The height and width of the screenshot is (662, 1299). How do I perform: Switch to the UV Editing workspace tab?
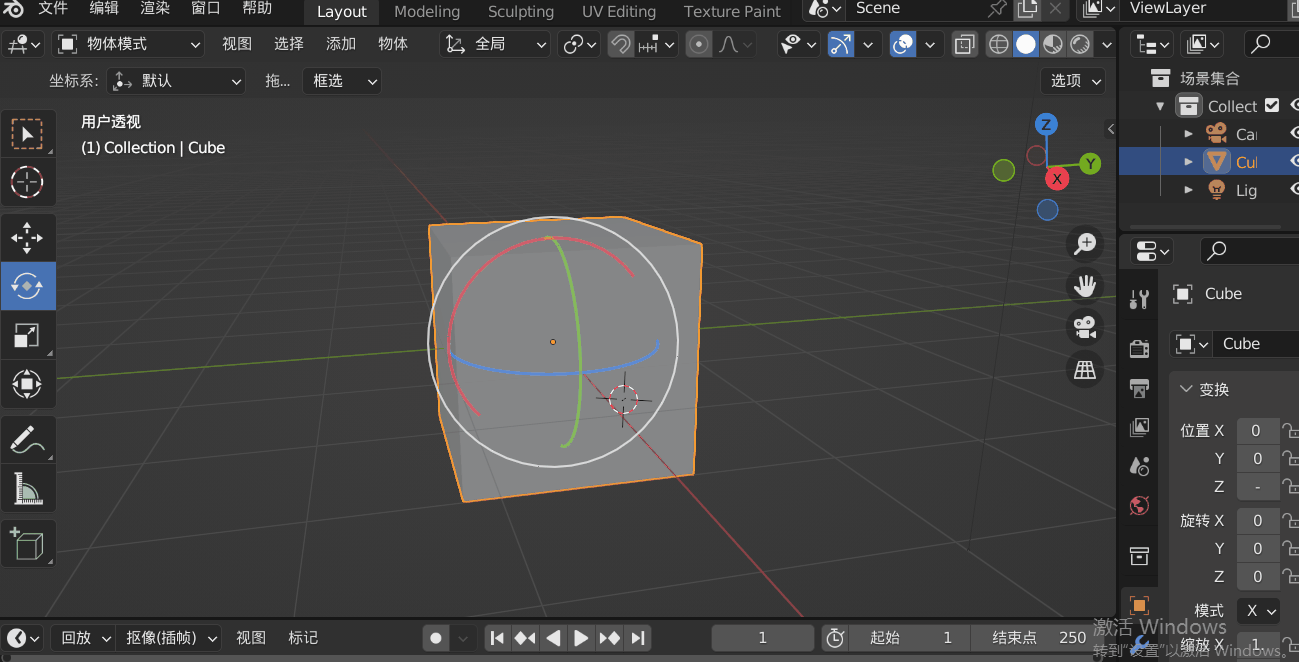(619, 12)
